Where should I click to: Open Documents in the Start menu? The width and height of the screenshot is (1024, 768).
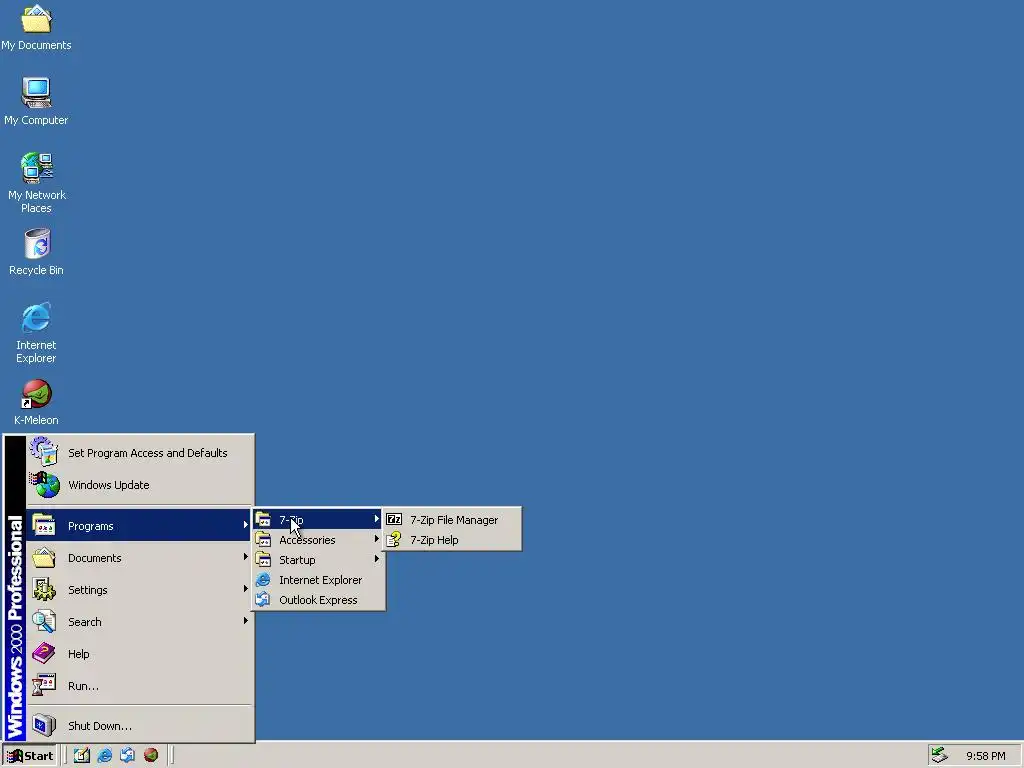139,558
